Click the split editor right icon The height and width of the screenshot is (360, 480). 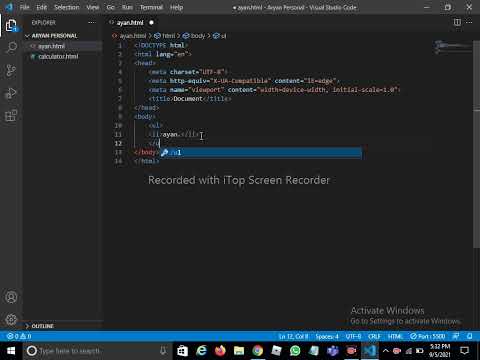457,22
